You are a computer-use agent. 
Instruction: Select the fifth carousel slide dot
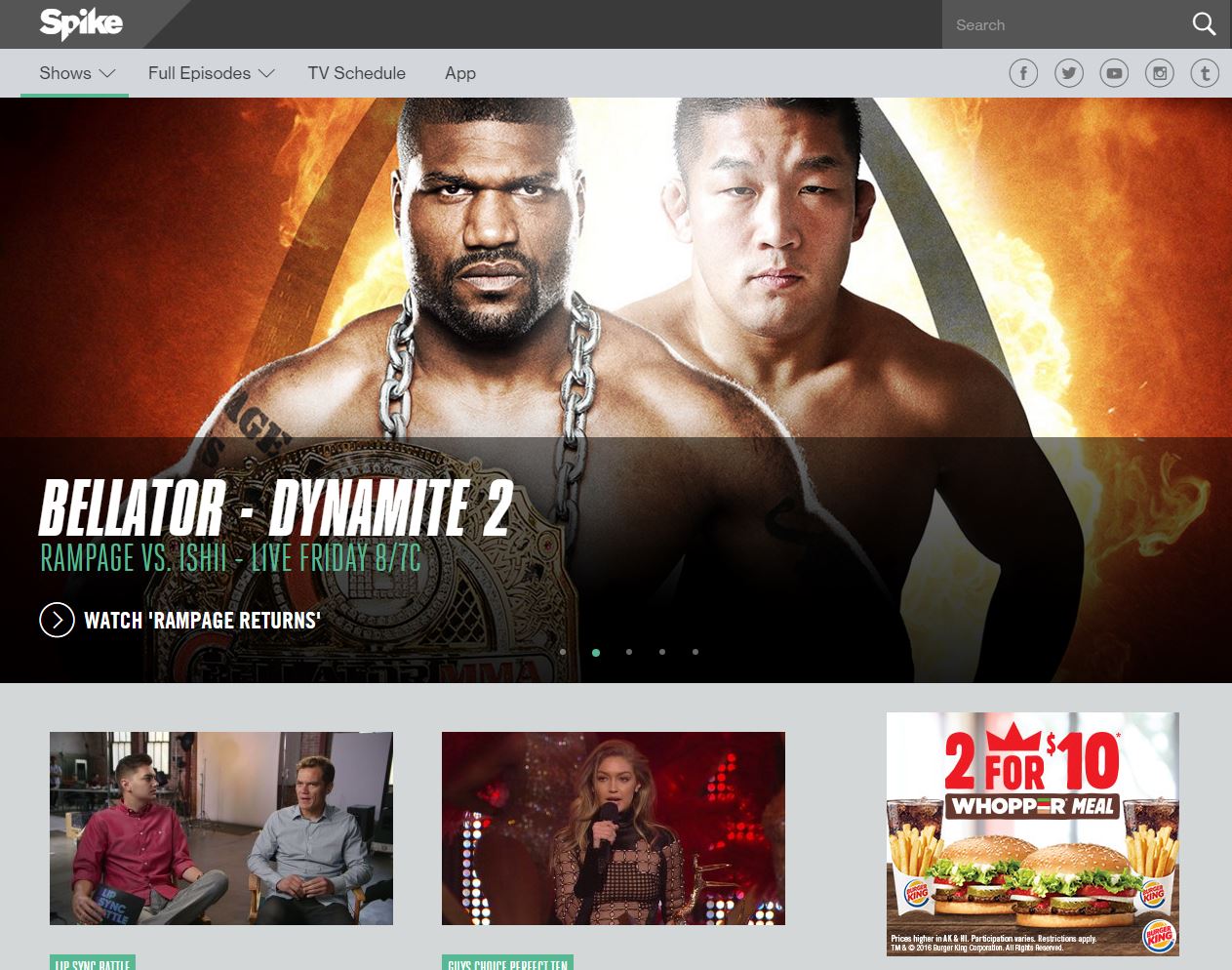695,652
